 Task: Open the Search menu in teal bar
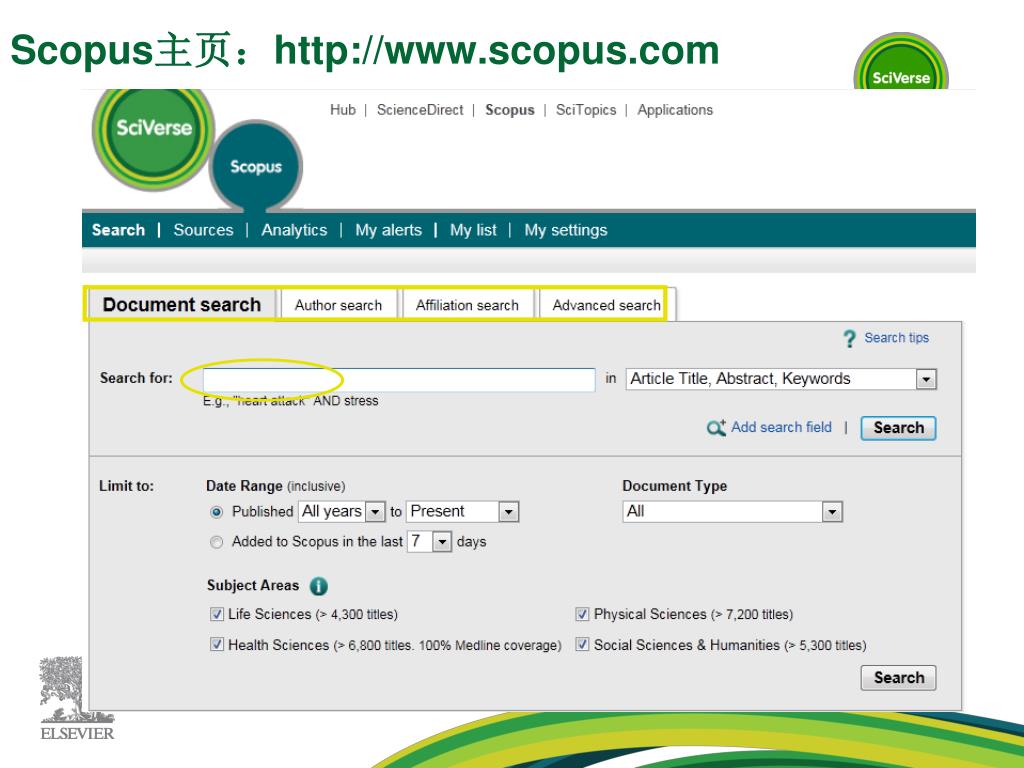point(118,230)
